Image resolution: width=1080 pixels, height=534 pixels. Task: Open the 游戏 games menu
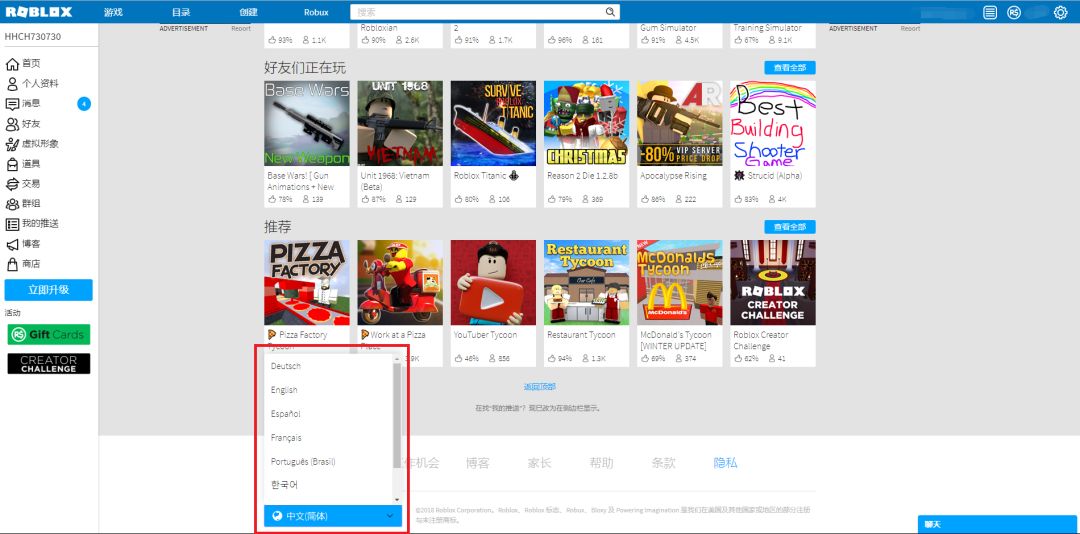(113, 12)
